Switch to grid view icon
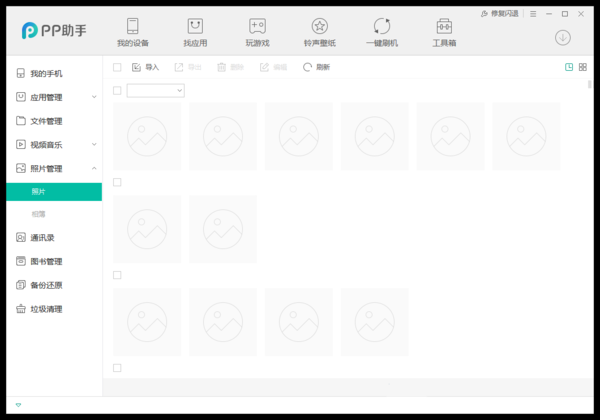600x420 pixels. pyautogui.click(x=583, y=67)
